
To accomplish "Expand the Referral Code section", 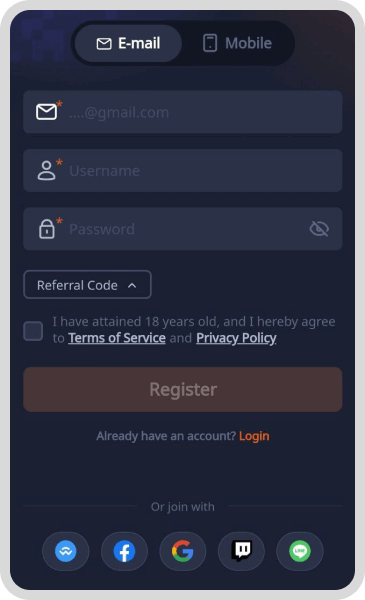I will point(87,285).
